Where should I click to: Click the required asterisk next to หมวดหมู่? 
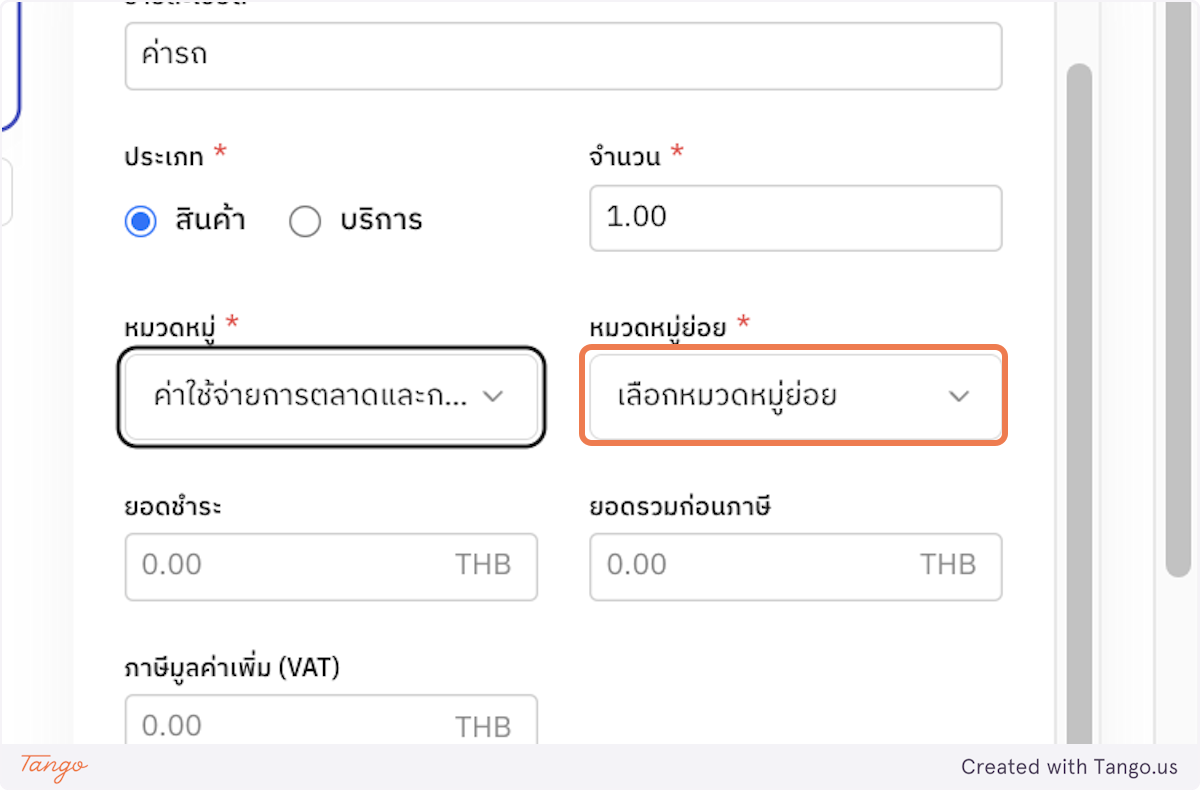tap(231, 322)
